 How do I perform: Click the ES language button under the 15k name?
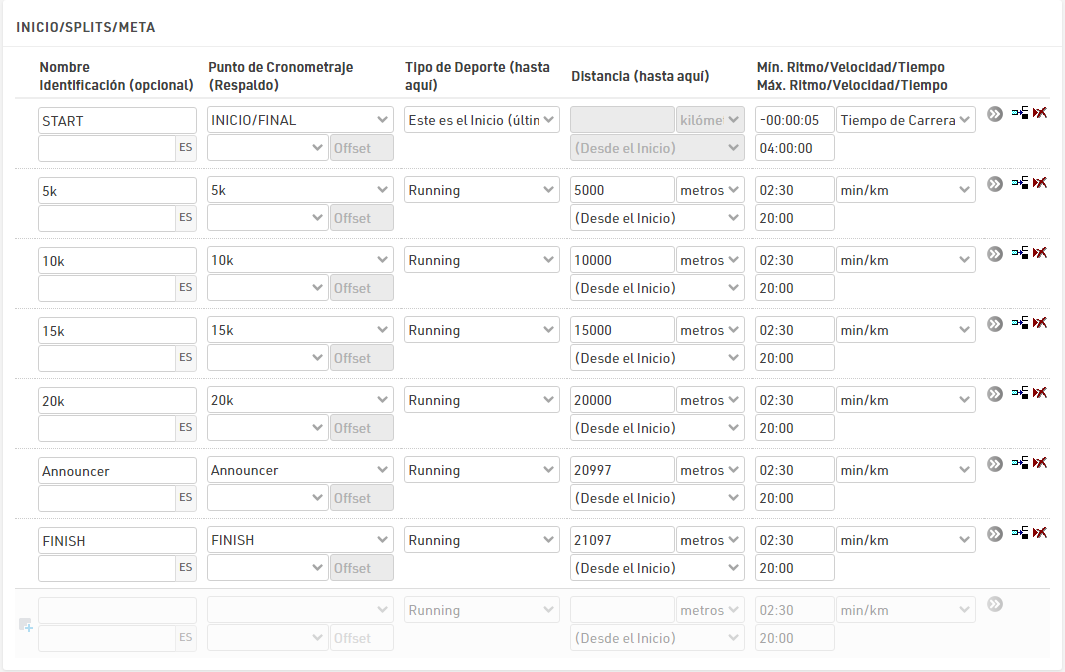tap(186, 358)
